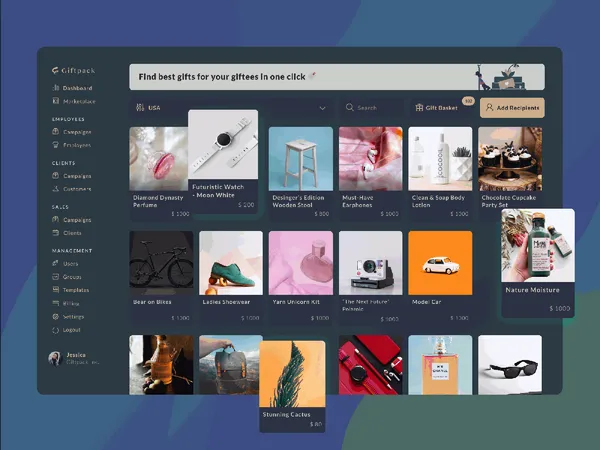
Task: Click the 'Find best gifts' banner
Action: pyautogui.click(x=337, y=77)
